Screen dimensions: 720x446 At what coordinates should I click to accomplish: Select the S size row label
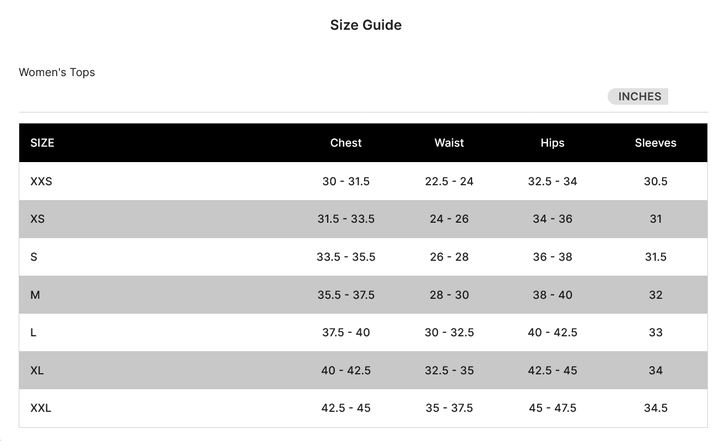[x=34, y=257]
